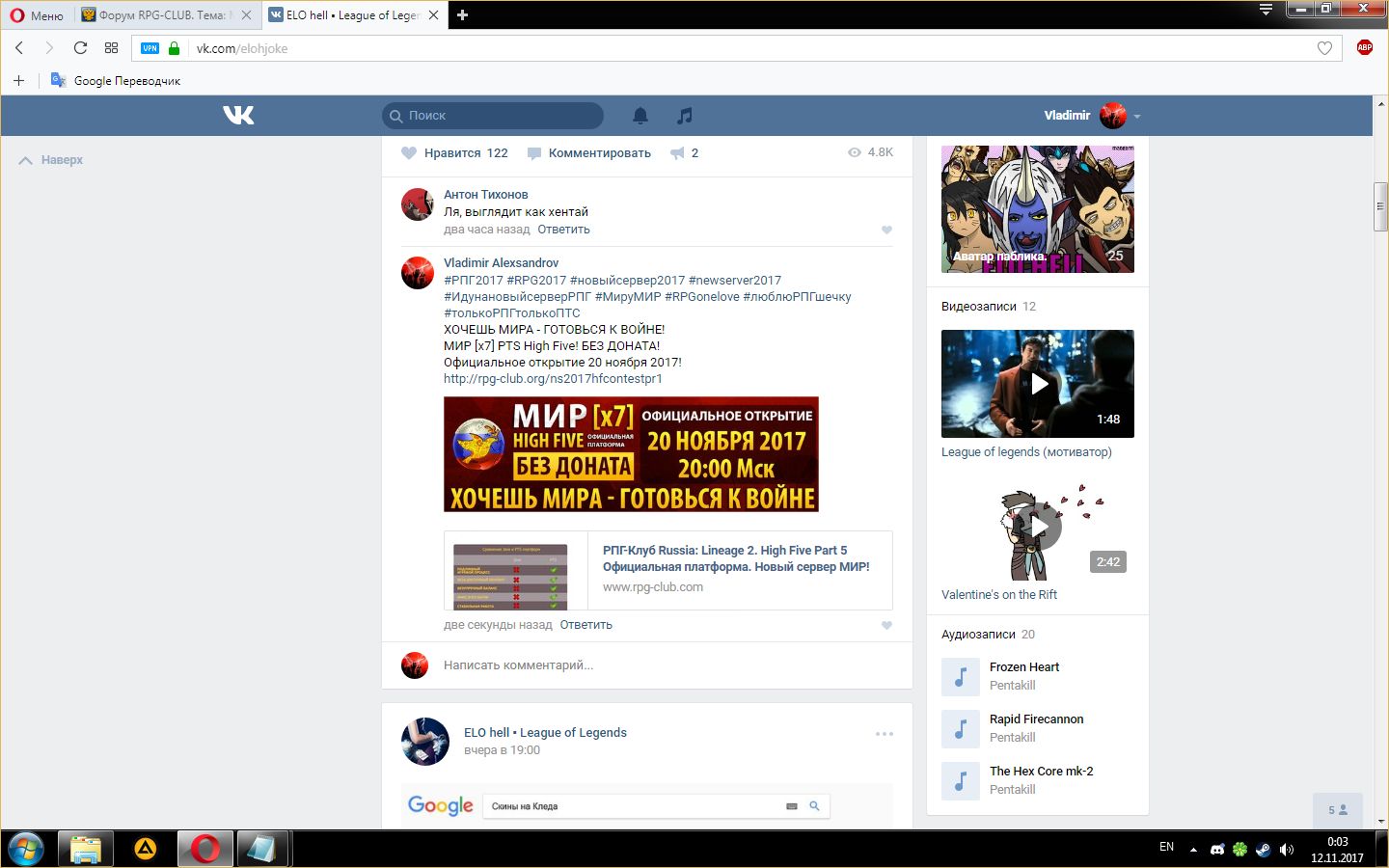Open the Opera Меню button
Image resolution: width=1389 pixels, height=868 pixels.
37,15
